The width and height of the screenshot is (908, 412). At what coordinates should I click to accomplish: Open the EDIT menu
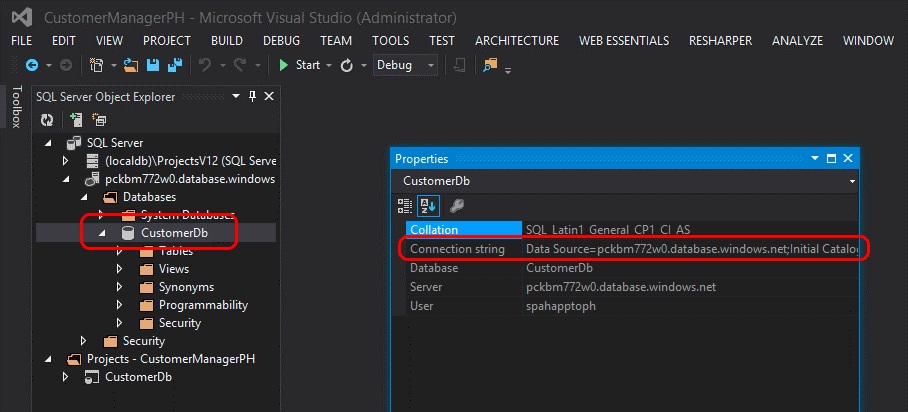(x=64, y=41)
